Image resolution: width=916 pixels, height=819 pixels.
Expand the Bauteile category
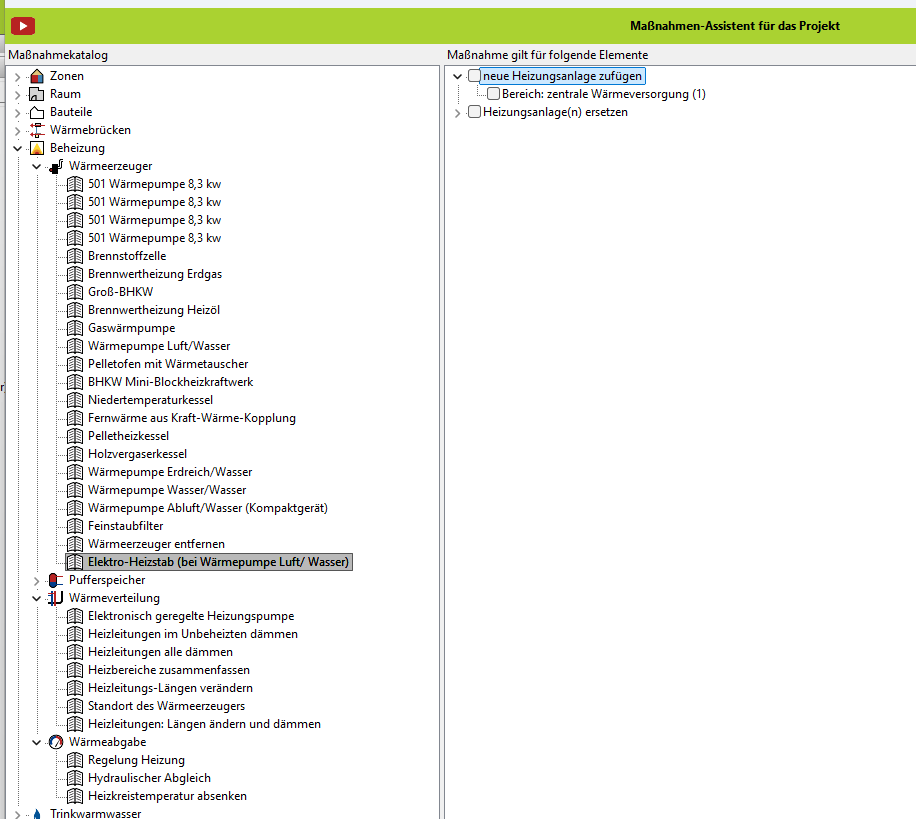pos(17,112)
